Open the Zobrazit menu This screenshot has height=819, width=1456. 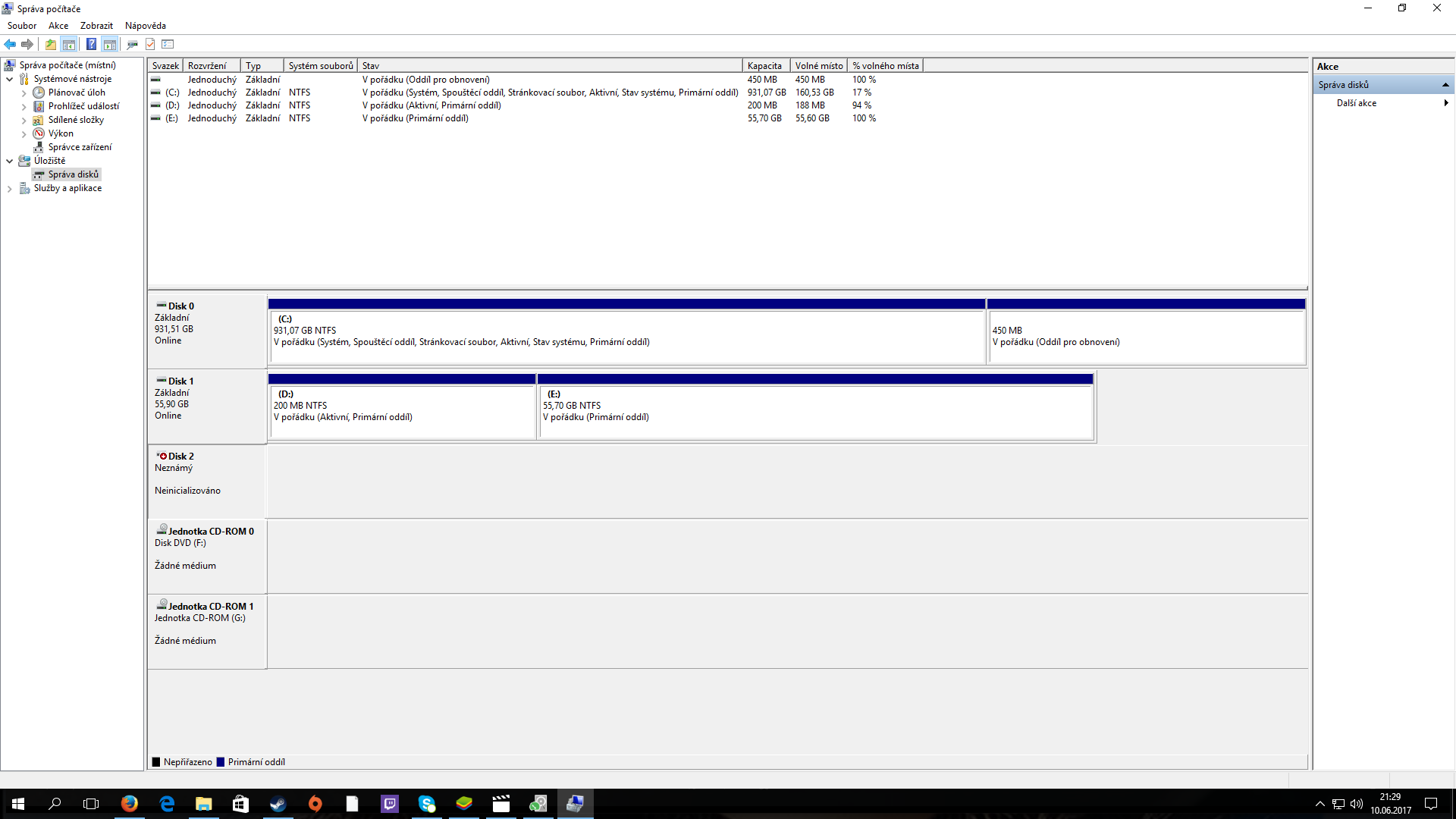(96, 26)
